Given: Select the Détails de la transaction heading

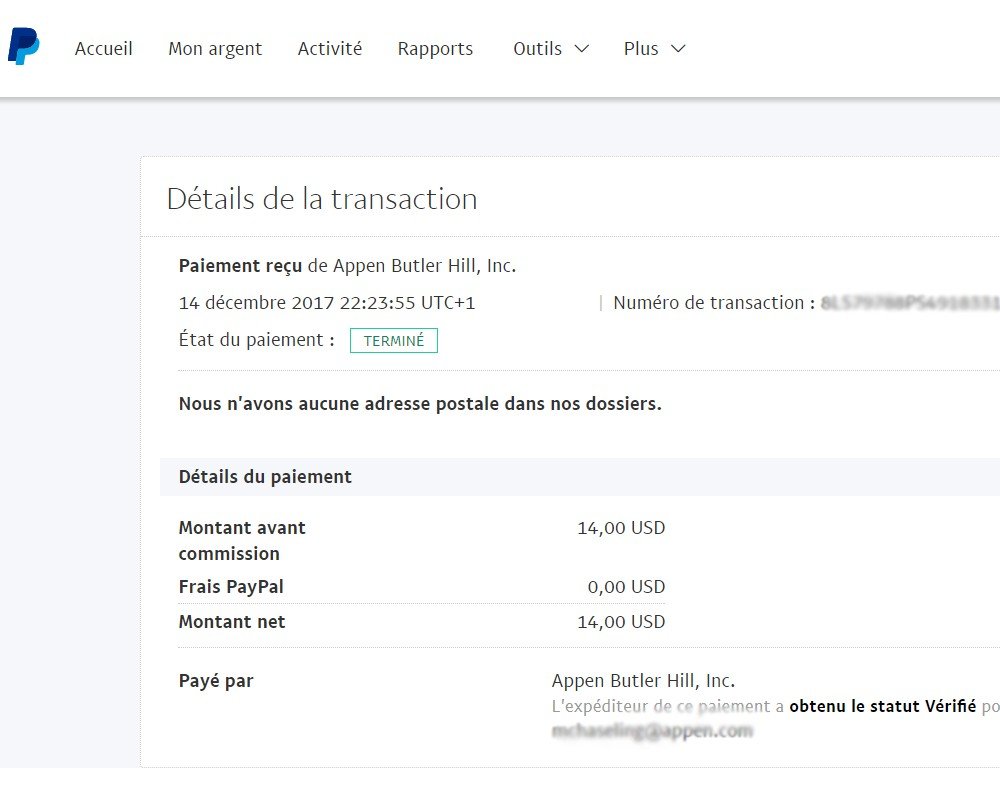Looking at the screenshot, I should (x=322, y=199).
